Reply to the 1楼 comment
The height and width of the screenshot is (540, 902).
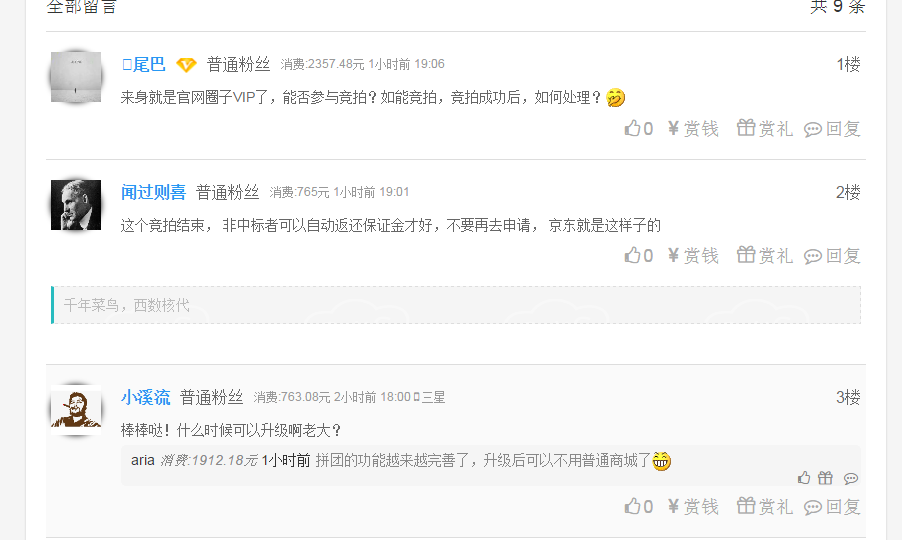832,128
